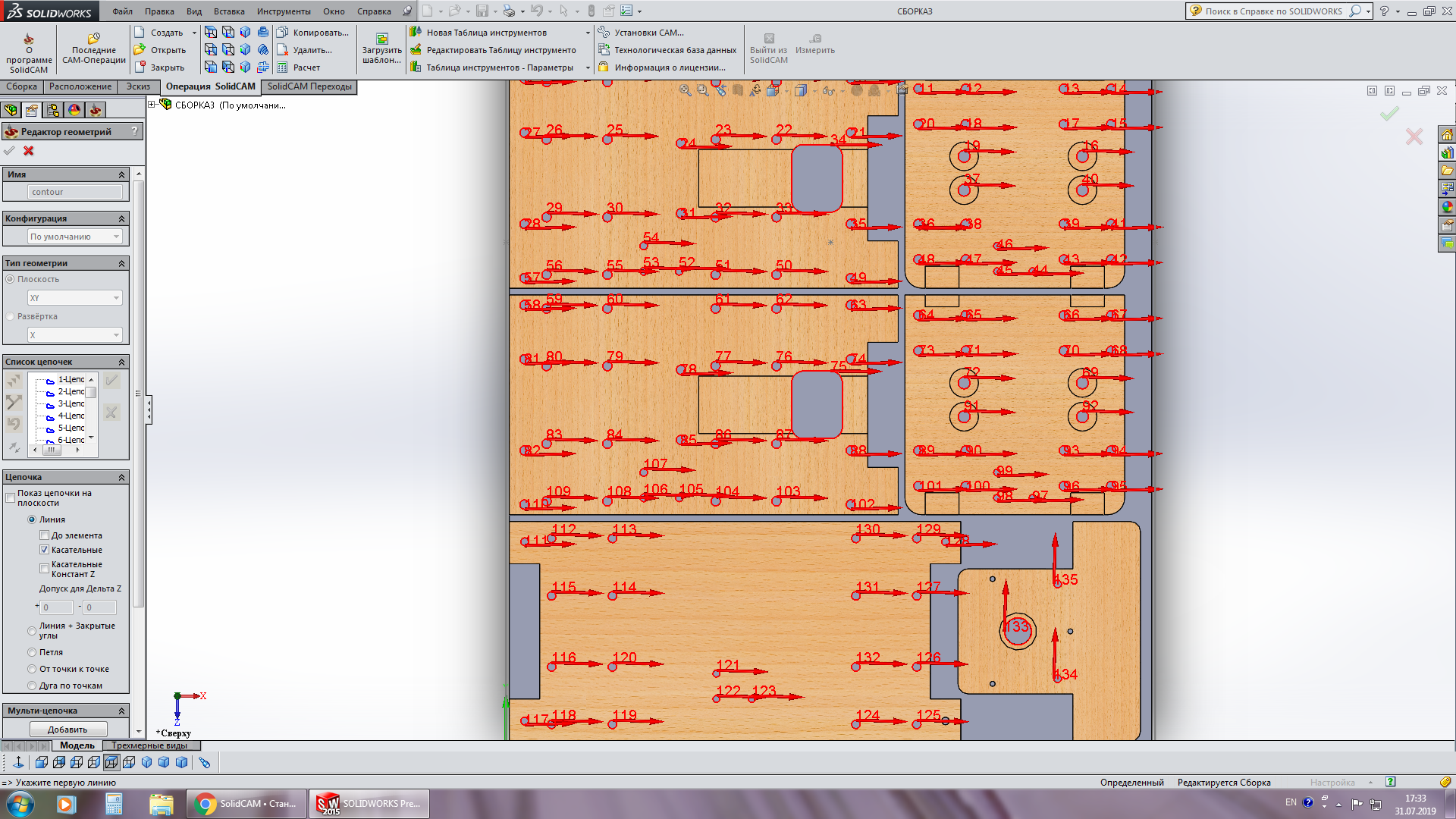Screen dimensions: 1456x819
Task: Collapse the Цепочка section header
Action: tap(121, 478)
